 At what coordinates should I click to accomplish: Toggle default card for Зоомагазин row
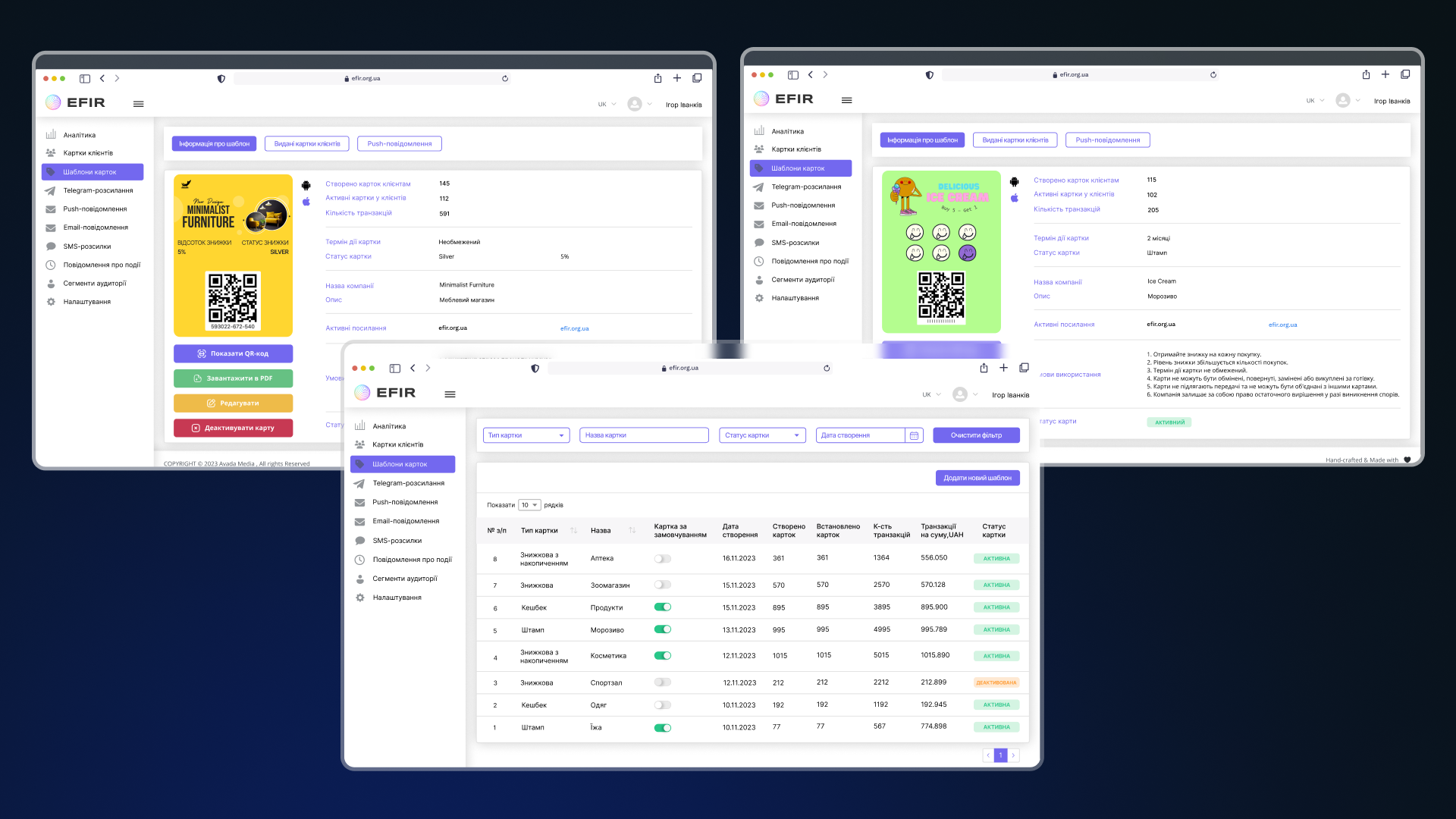tap(663, 585)
